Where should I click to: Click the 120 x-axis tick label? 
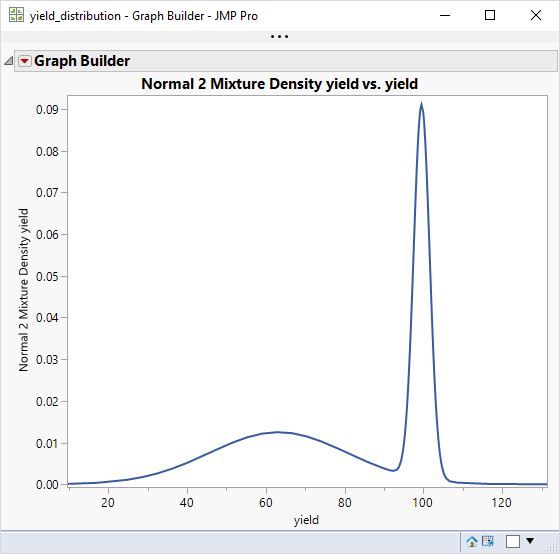pos(501,503)
